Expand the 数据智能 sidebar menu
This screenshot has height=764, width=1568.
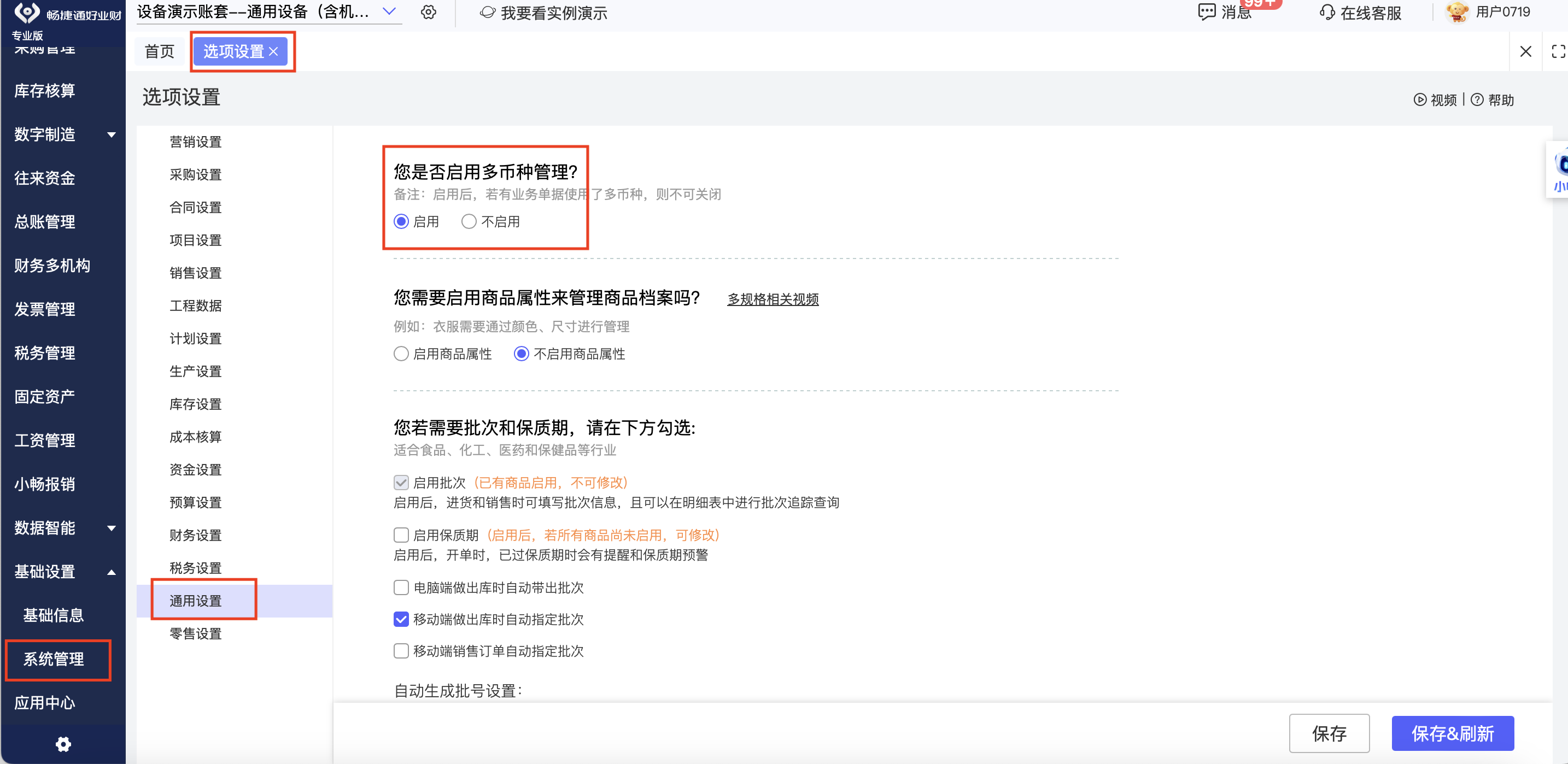[x=112, y=528]
